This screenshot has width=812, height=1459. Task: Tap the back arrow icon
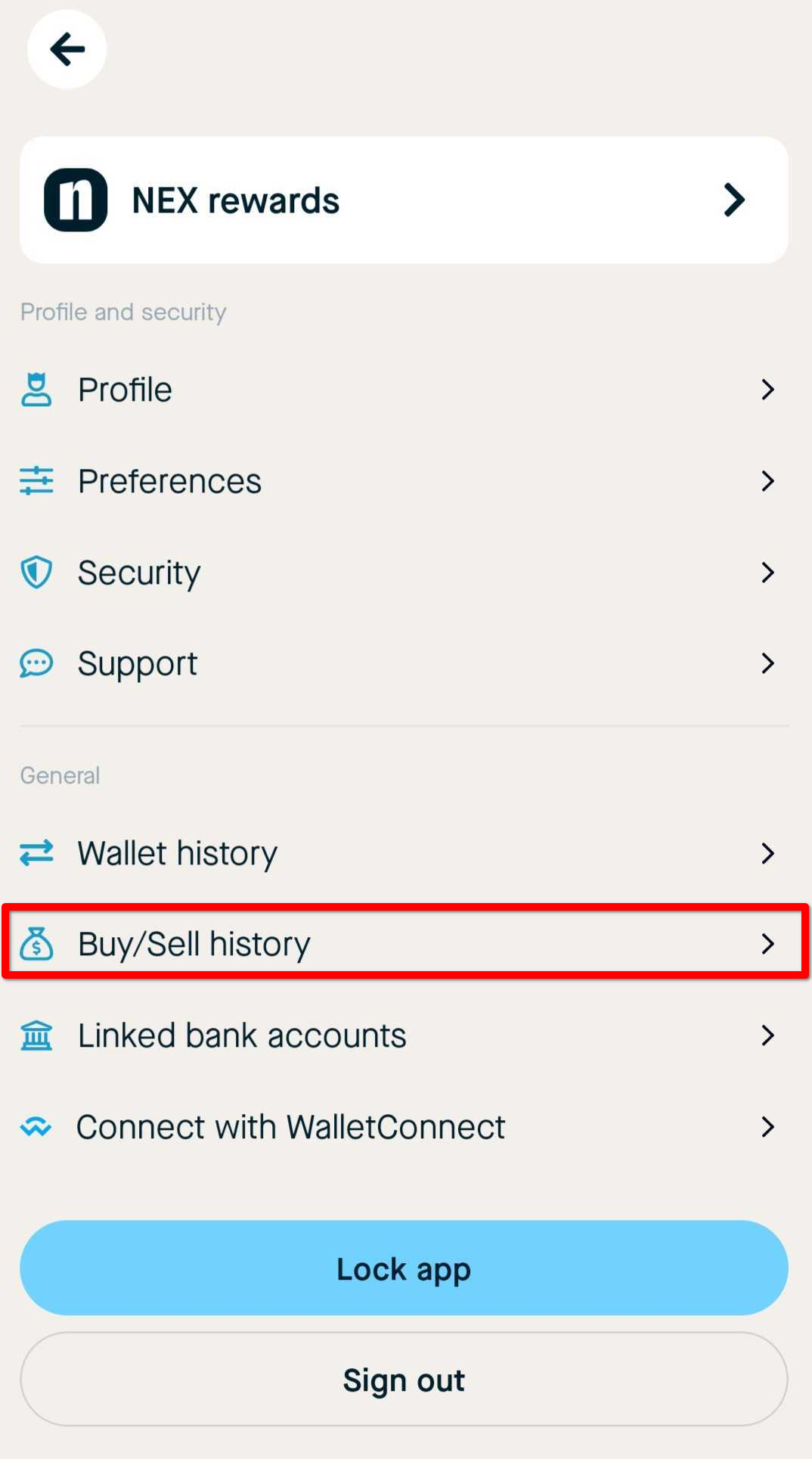click(67, 49)
